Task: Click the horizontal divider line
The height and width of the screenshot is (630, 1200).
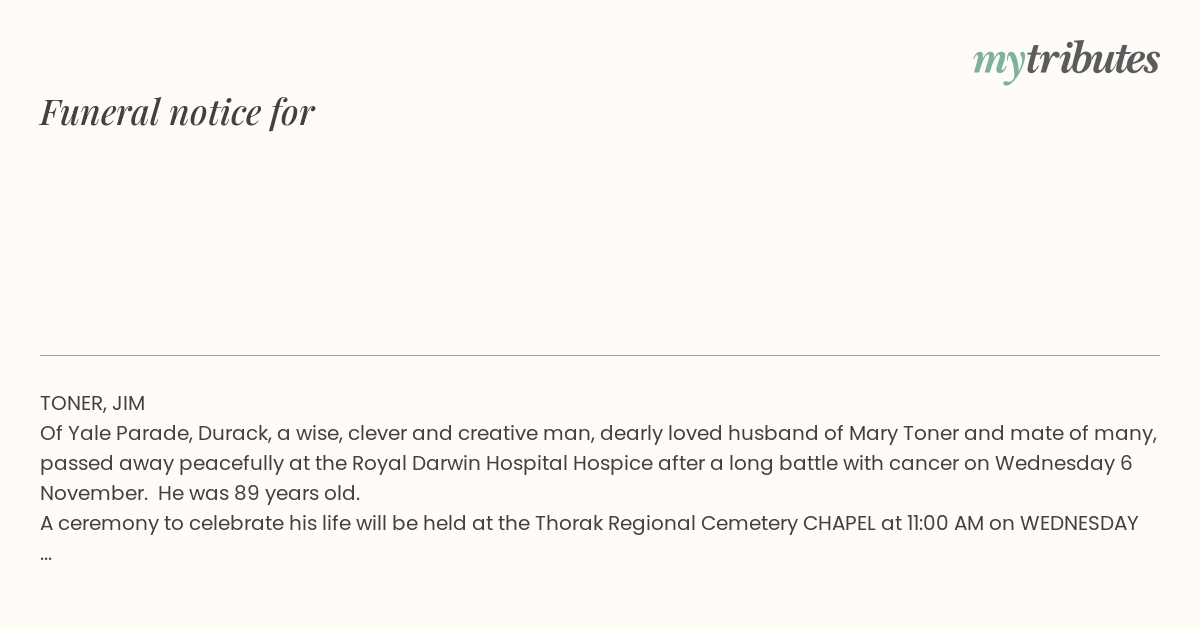Action: pos(600,355)
